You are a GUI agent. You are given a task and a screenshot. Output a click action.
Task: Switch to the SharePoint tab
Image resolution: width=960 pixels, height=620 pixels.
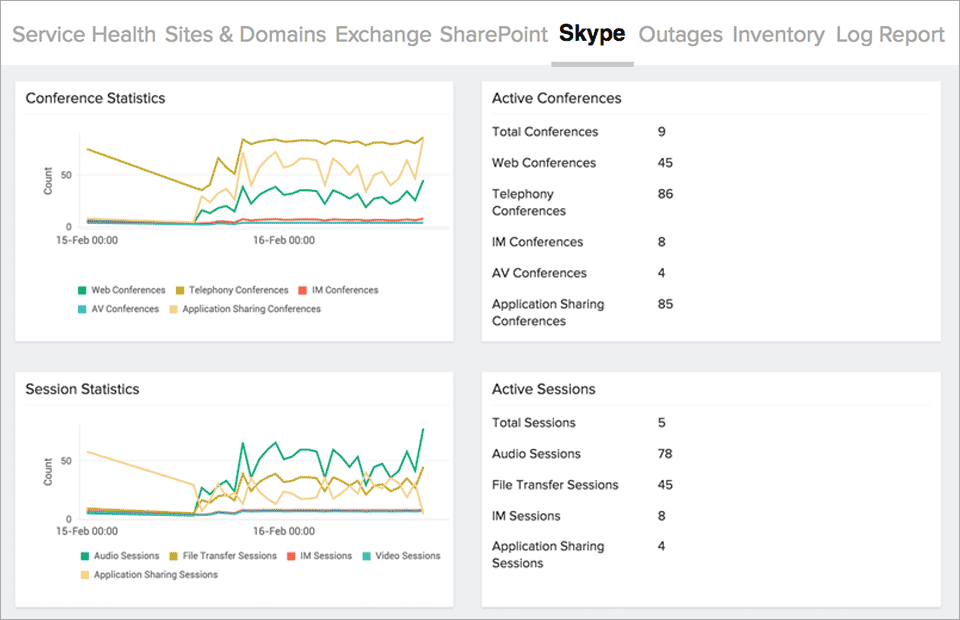coord(494,33)
